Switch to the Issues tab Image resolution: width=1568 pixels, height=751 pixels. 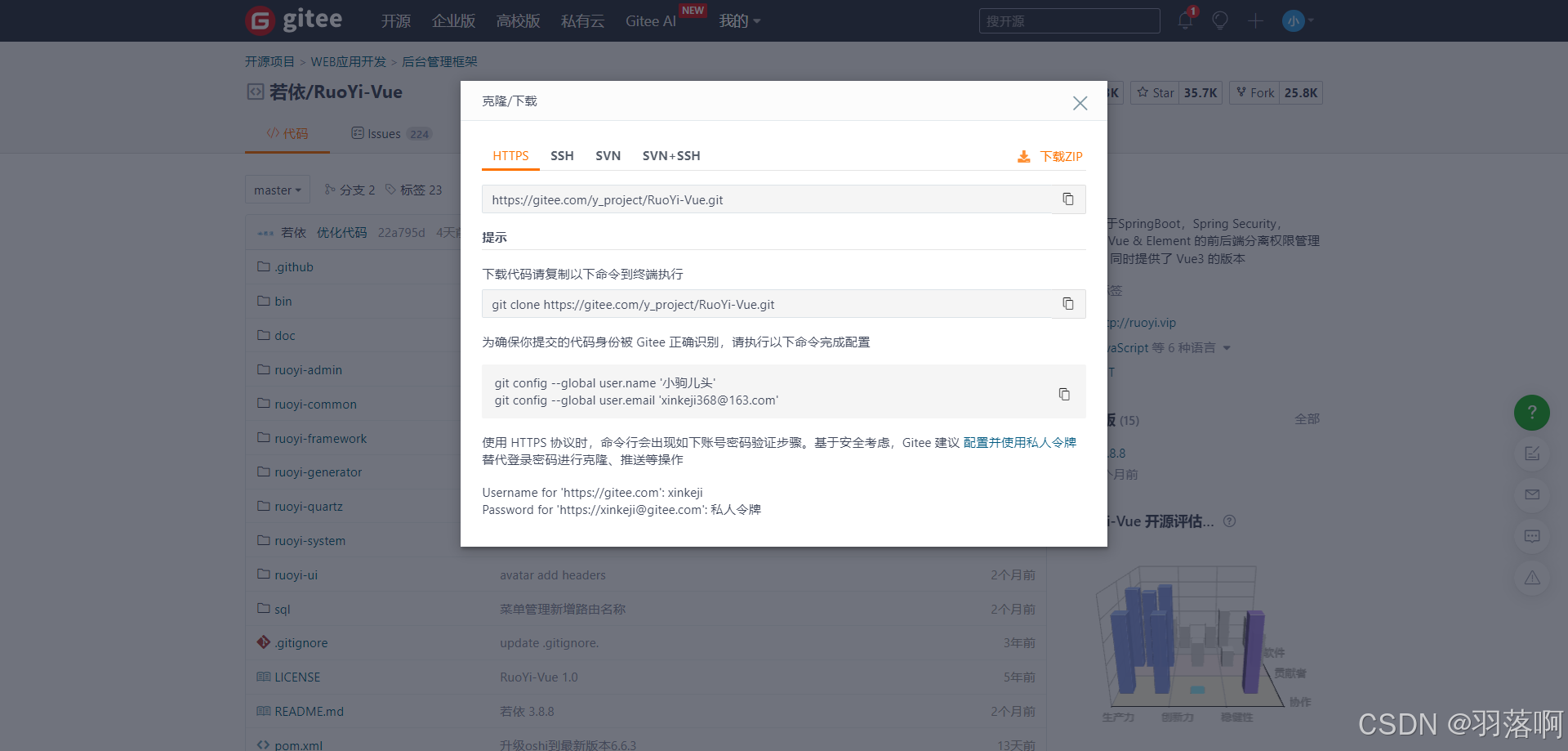pos(391,133)
